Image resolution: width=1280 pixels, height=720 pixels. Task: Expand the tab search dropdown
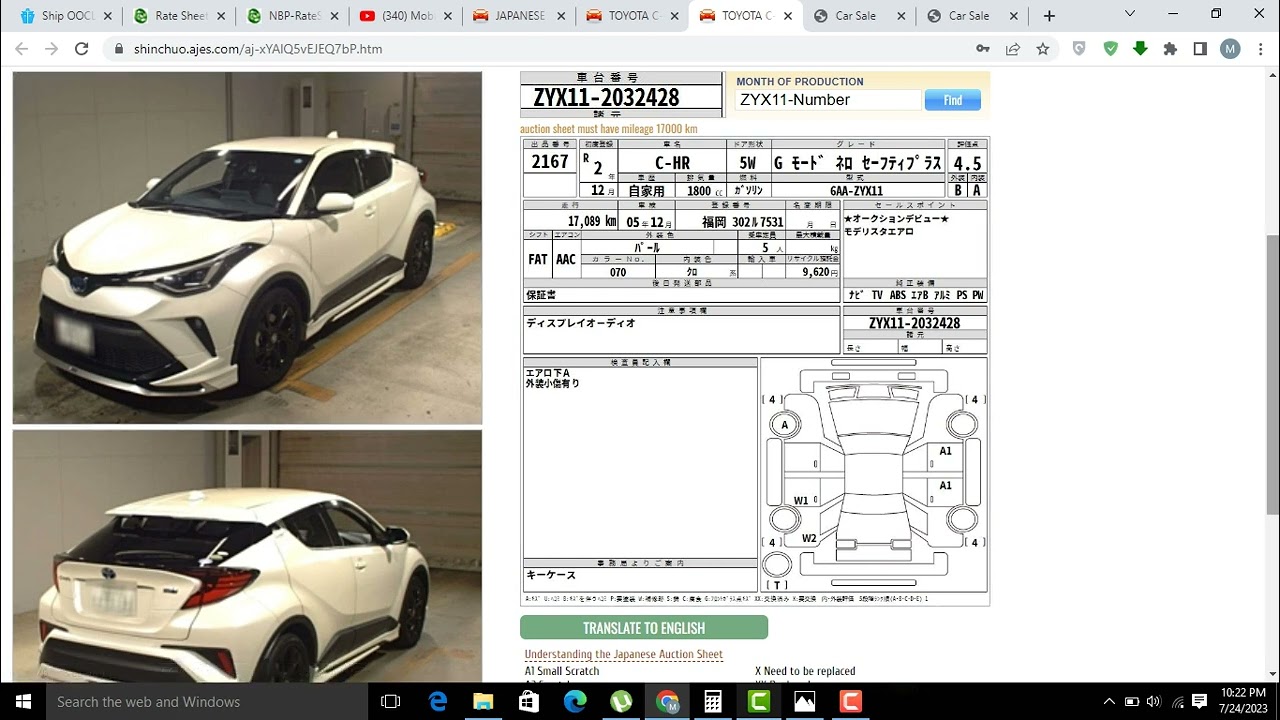tap(1130, 14)
